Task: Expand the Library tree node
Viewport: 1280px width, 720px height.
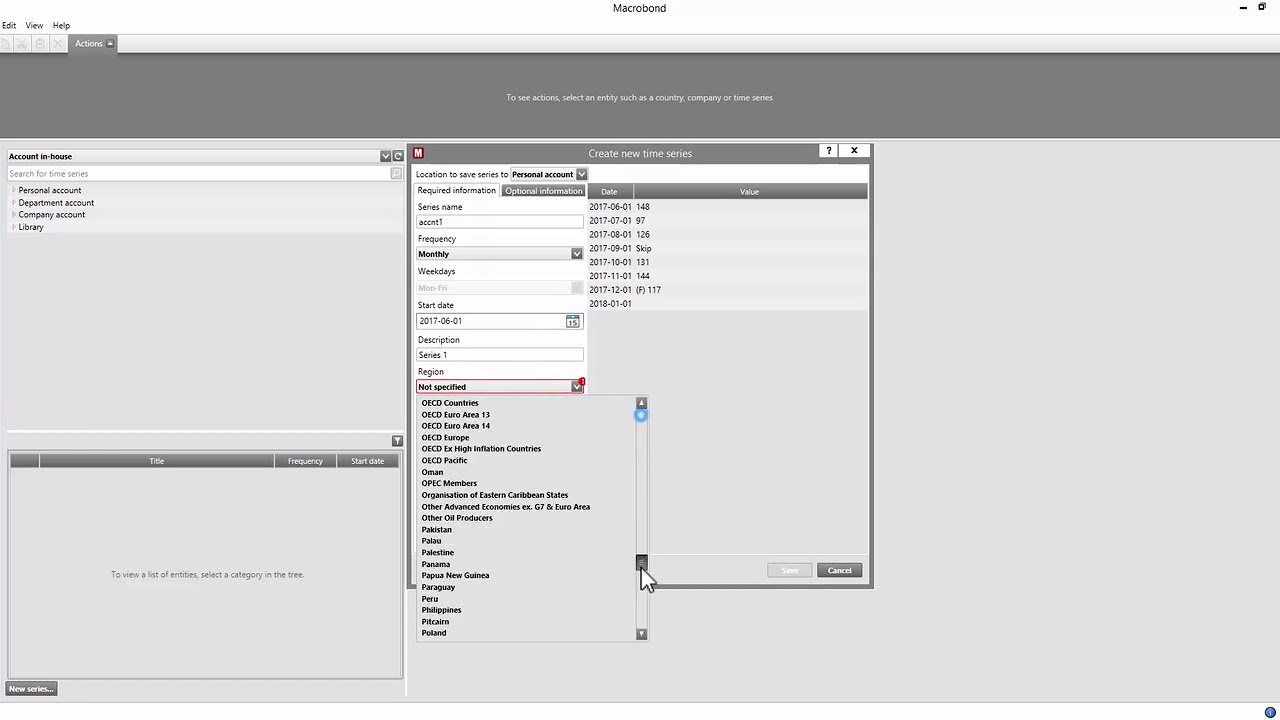Action: point(14,227)
